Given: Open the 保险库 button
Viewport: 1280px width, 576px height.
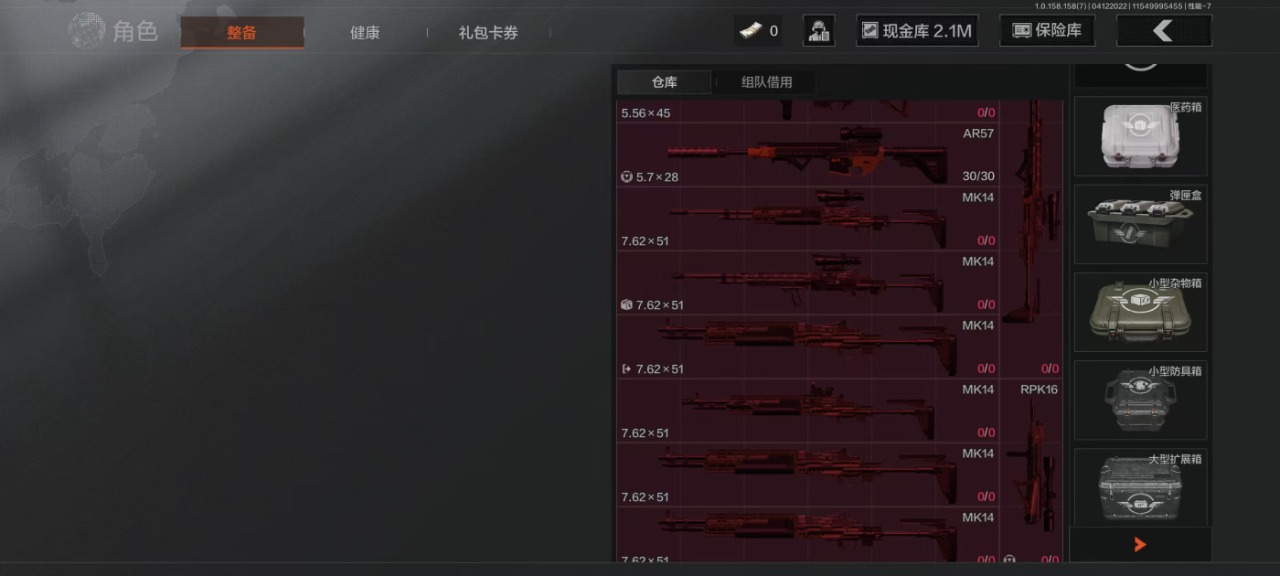Looking at the screenshot, I should [x=1047, y=31].
